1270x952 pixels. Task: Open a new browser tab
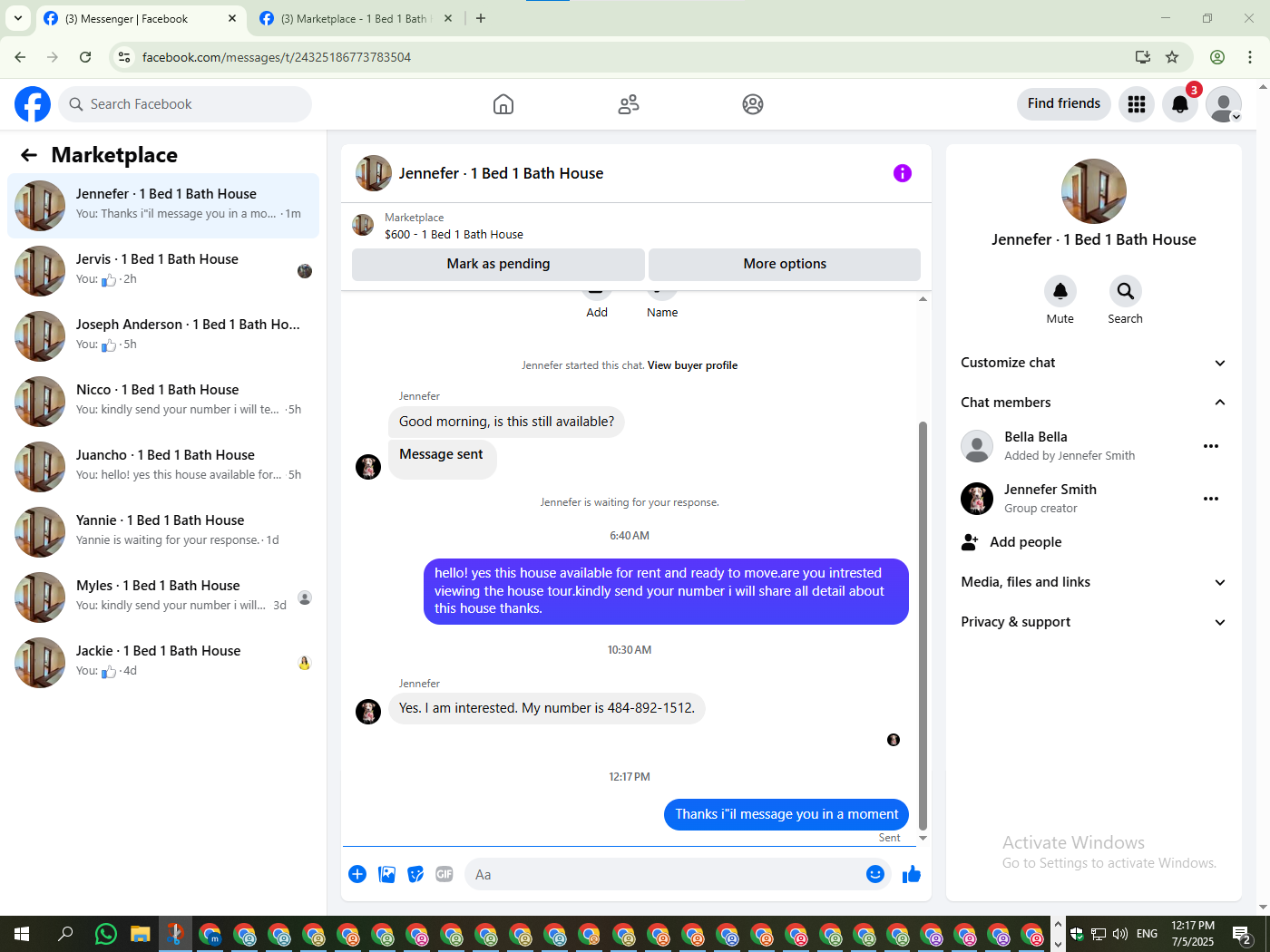coord(481,18)
